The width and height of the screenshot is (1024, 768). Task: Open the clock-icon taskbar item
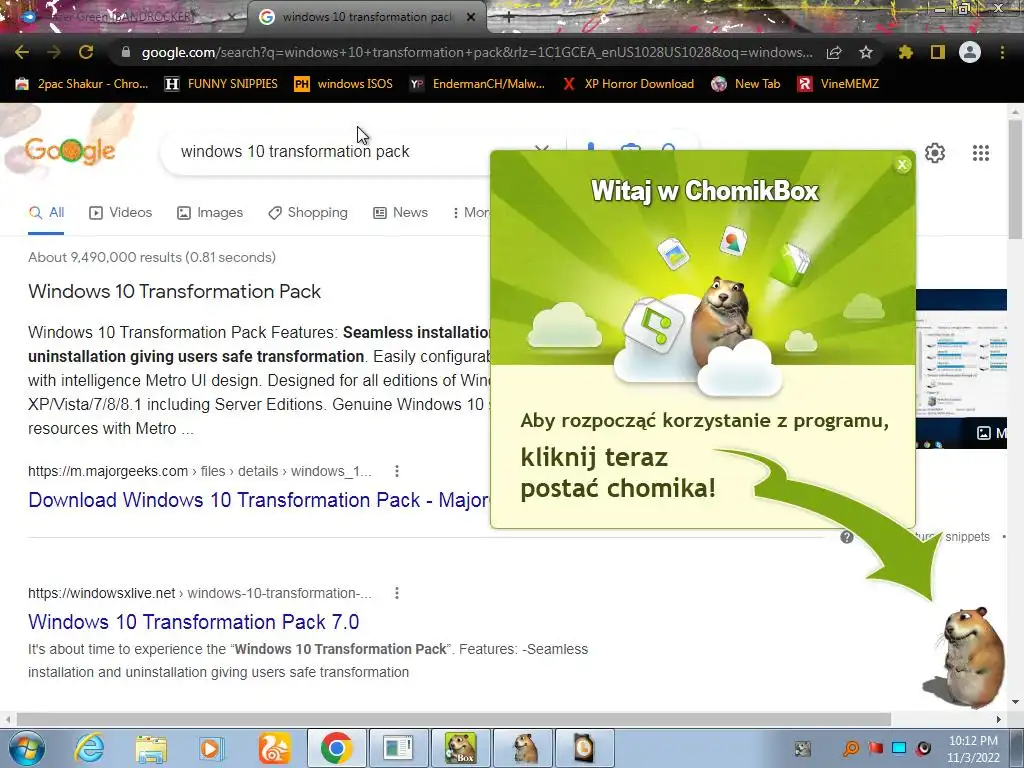[x=584, y=748]
